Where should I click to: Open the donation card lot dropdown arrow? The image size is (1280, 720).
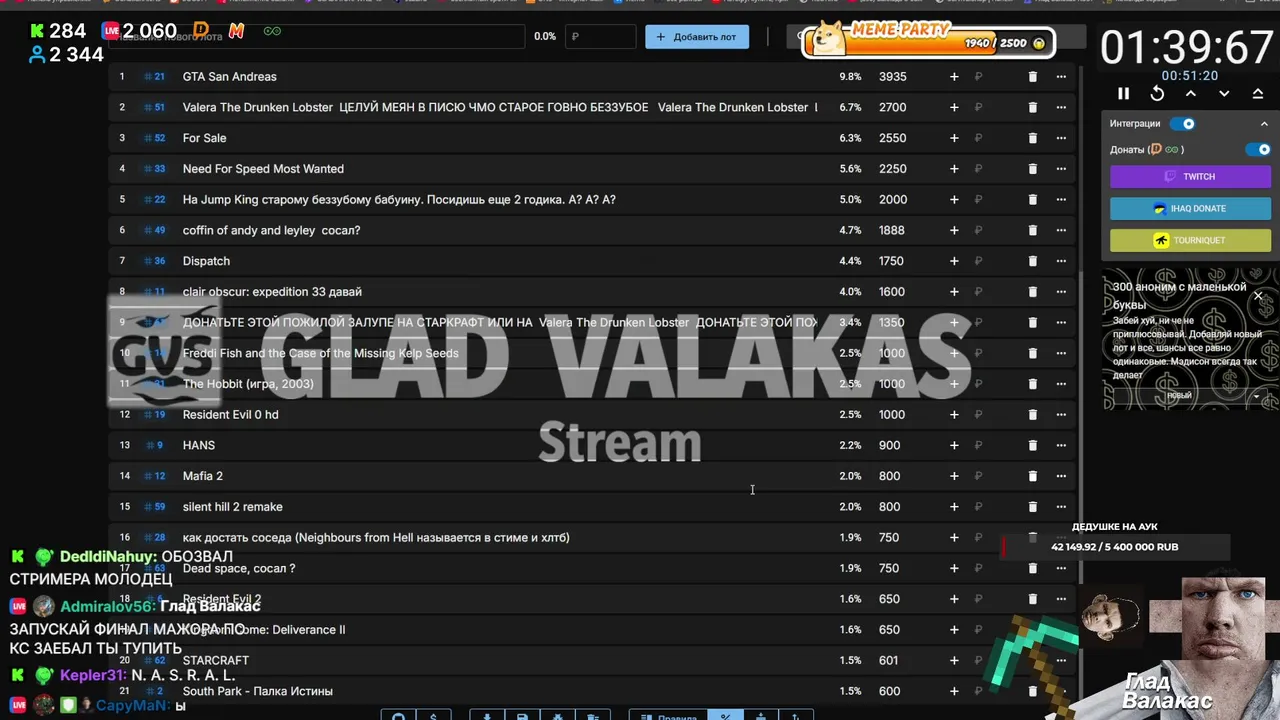[1257, 396]
